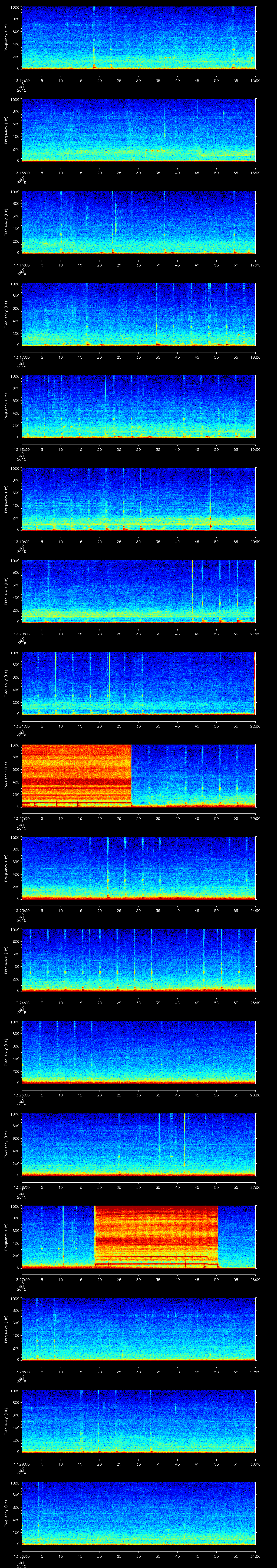Click the spectrogram panel starting at 13:15:00
The image size is (277, 1568).
138,130
